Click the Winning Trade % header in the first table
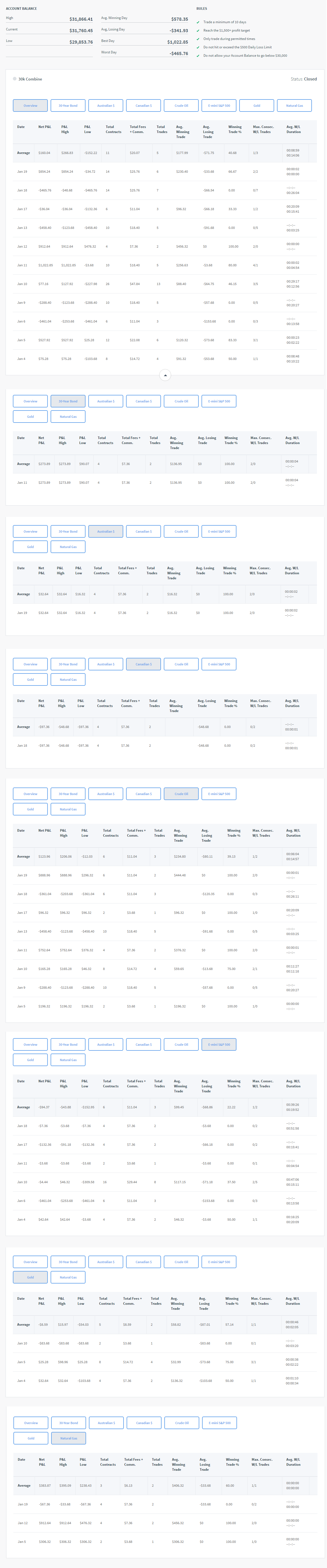The height and width of the screenshot is (1568, 327). click(x=234, y=129)
